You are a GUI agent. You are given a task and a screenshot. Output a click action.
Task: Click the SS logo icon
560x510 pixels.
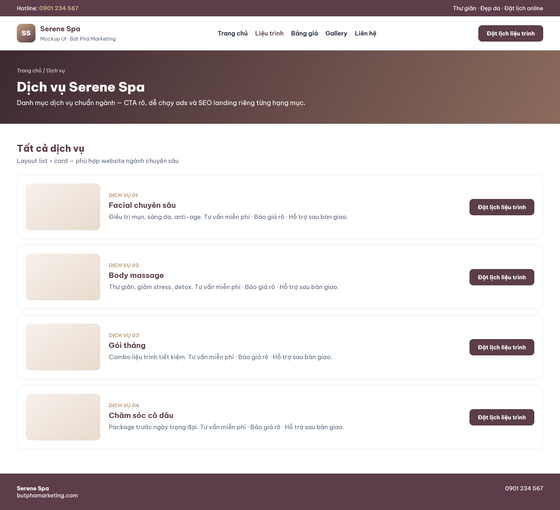[26, 33]
